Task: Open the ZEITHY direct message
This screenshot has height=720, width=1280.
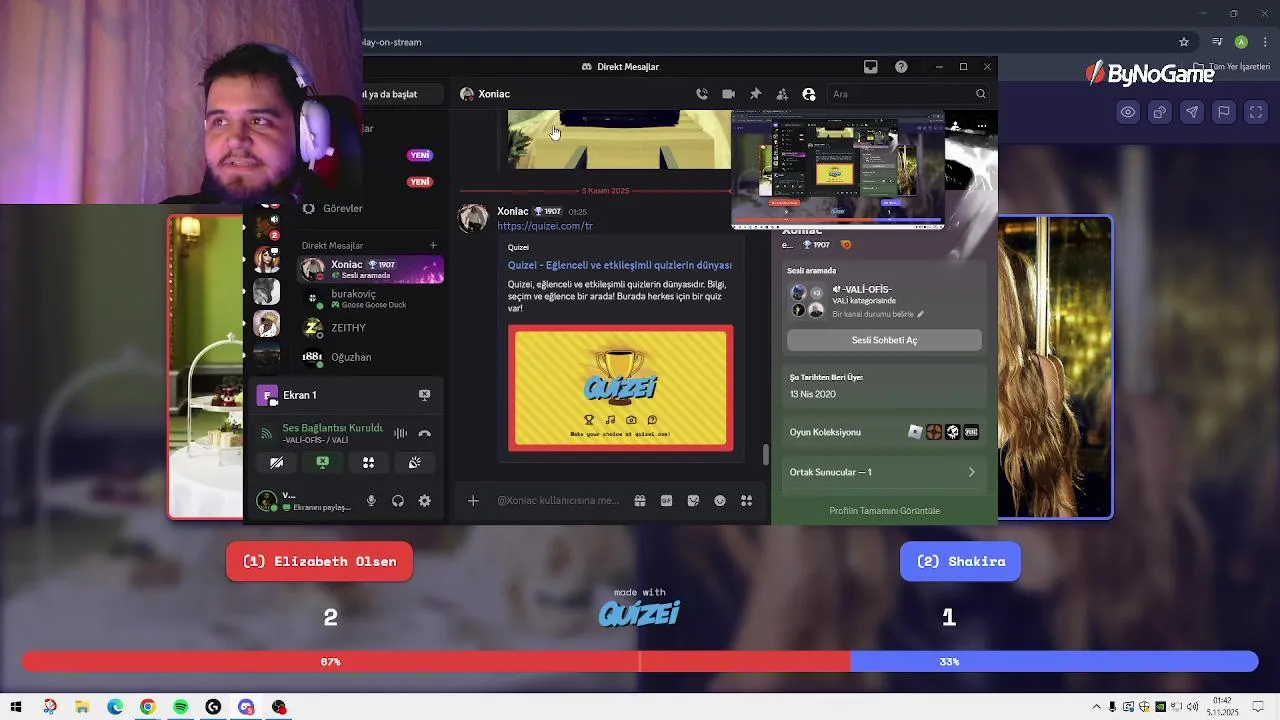Action: pos(370,328)
